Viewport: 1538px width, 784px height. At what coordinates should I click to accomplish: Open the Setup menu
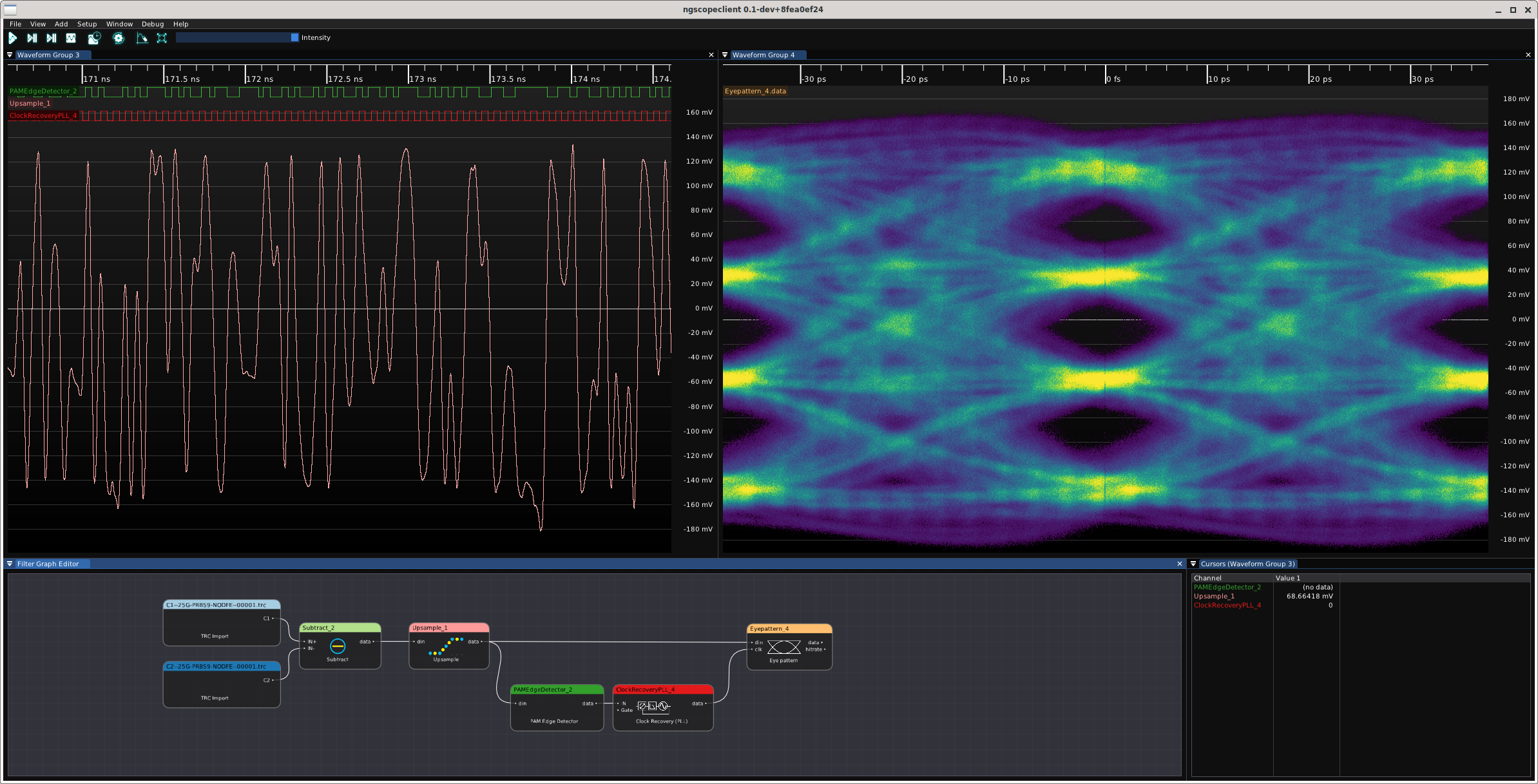pos(87,24)
